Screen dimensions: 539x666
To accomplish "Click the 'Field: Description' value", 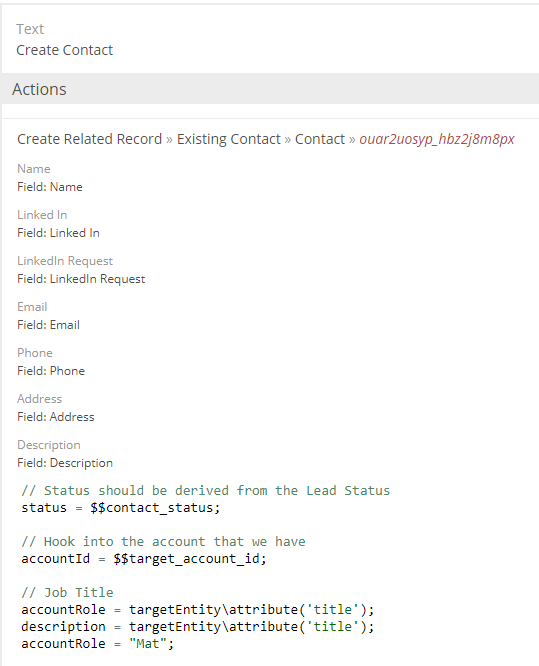I will click(x=65, y=463).
